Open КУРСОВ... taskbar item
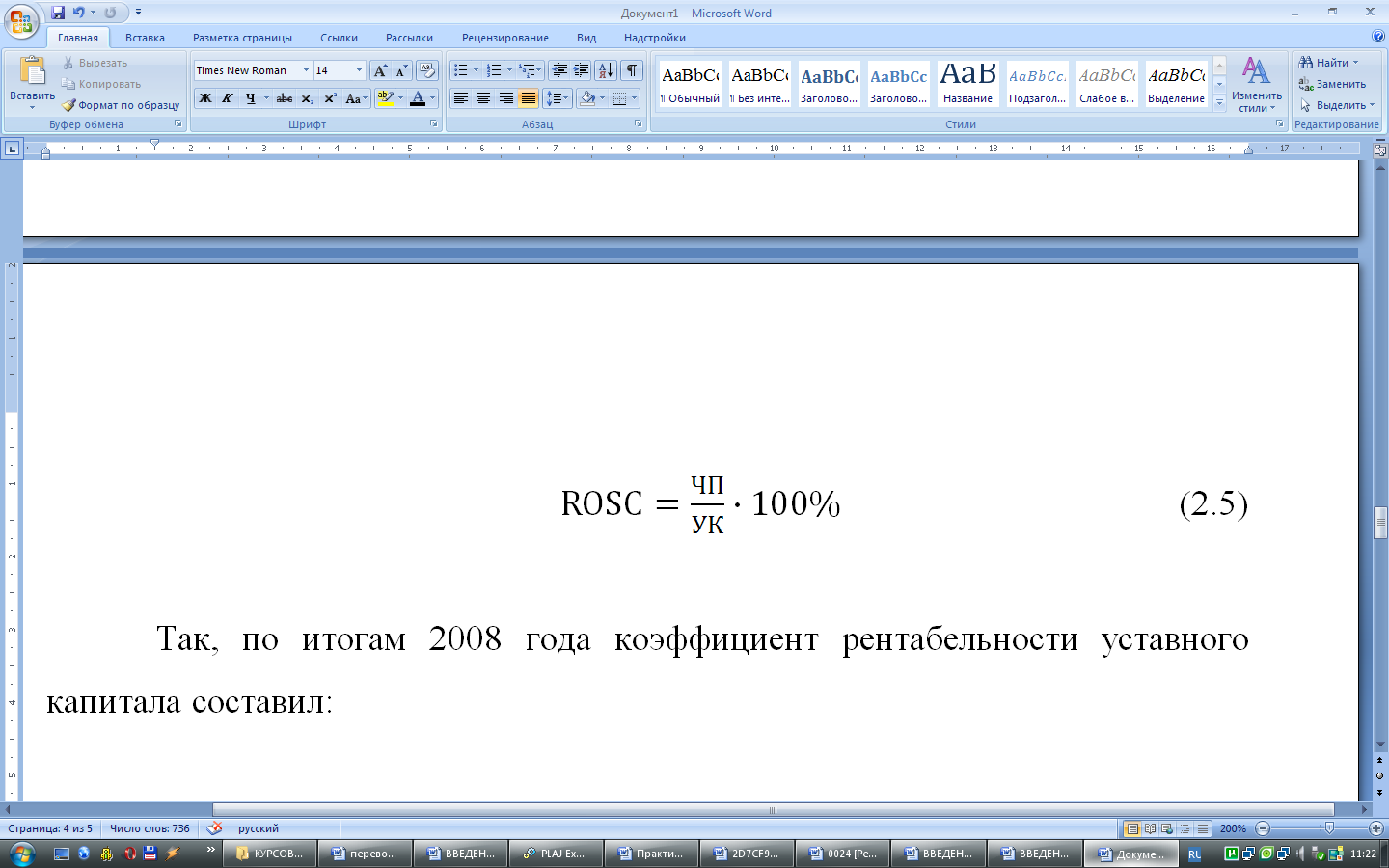The width and height of the screenshot is (1389, 868). pos(270,854)
